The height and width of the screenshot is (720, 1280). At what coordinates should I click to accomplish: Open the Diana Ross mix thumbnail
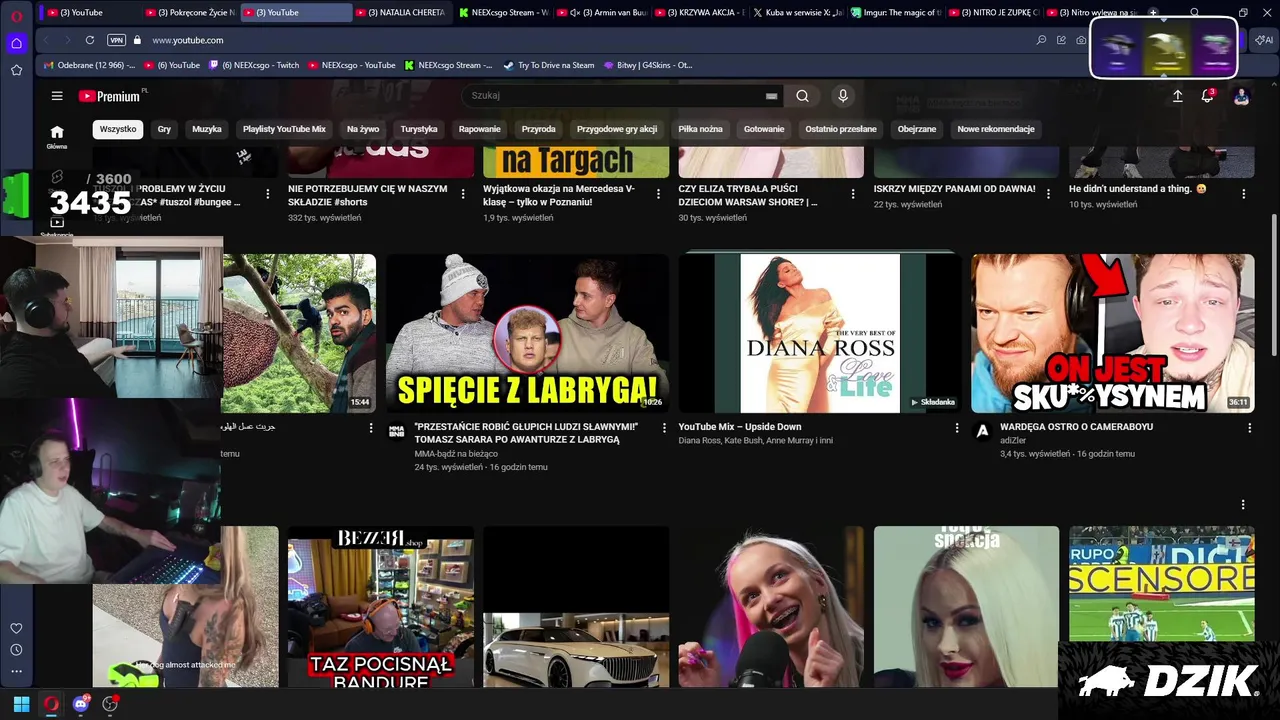click(820, 333)
